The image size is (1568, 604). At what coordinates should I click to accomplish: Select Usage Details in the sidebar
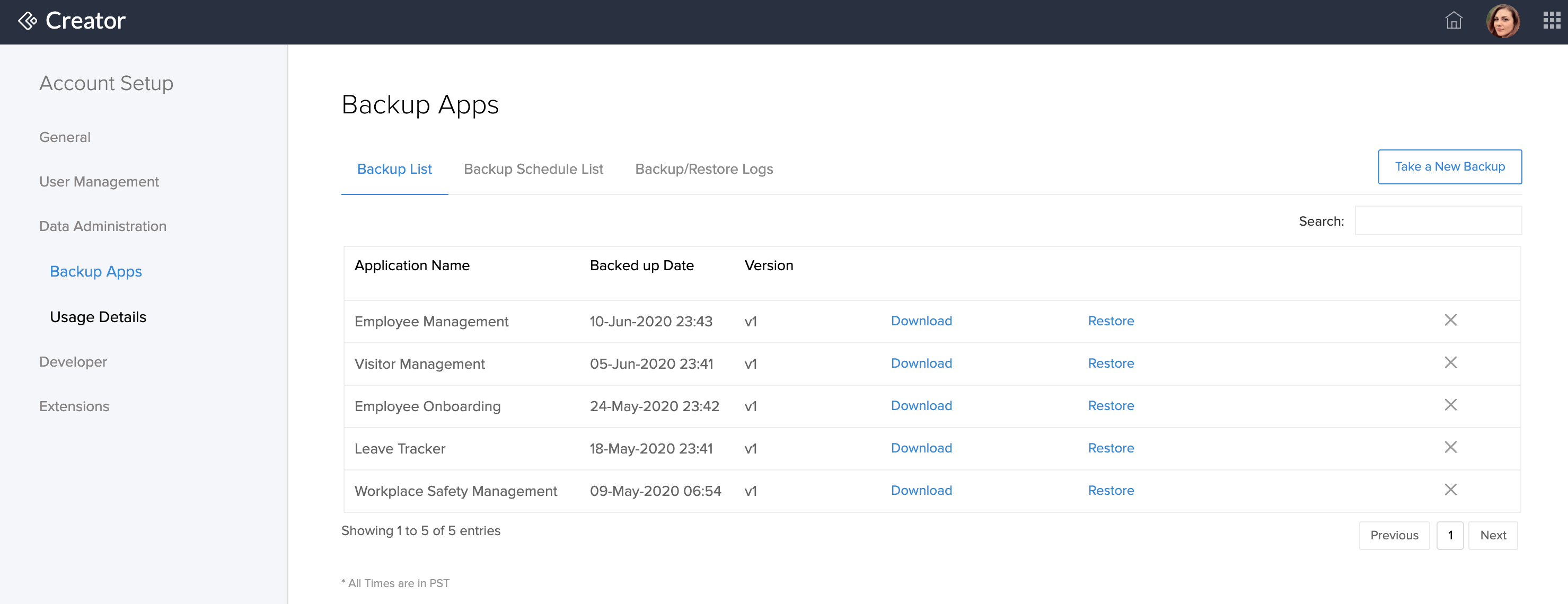98,316
